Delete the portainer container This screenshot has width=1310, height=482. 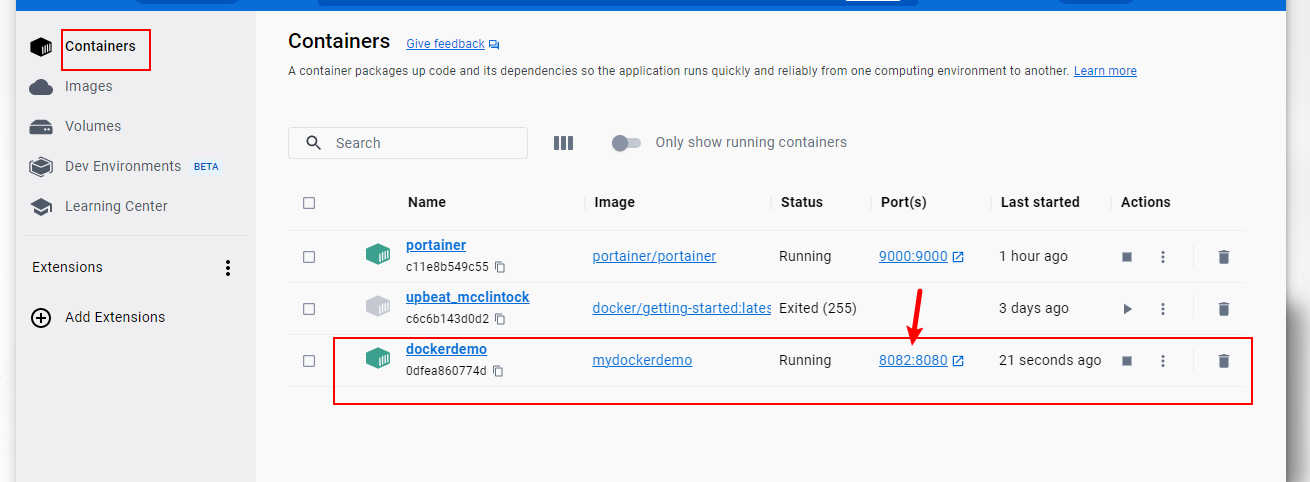[1223, 257]
